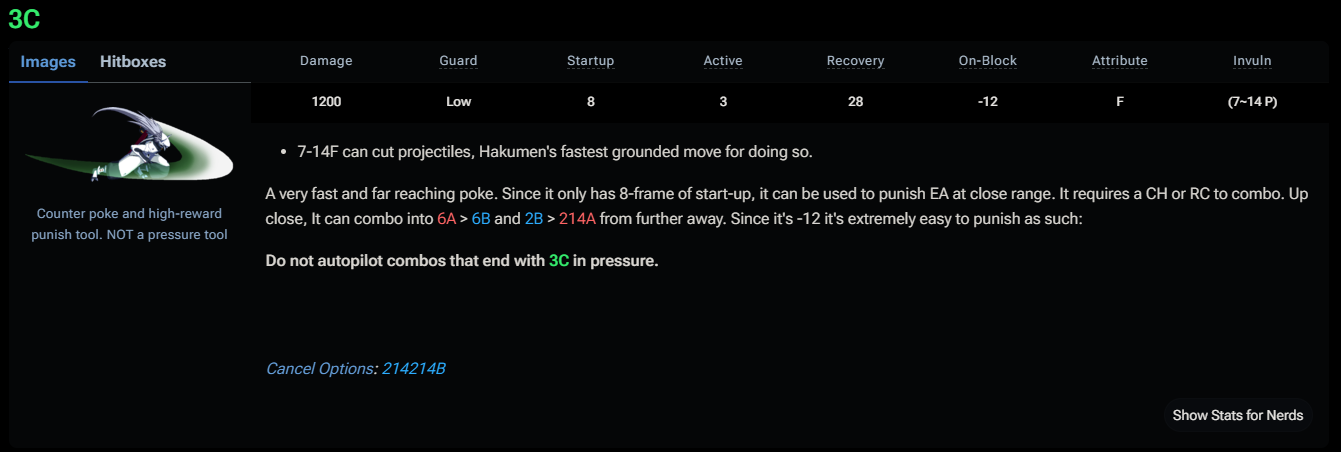The width and height of the screenshot is (1341, 452).
Task: Open the red 6A move link
Action: click(447, 216)
